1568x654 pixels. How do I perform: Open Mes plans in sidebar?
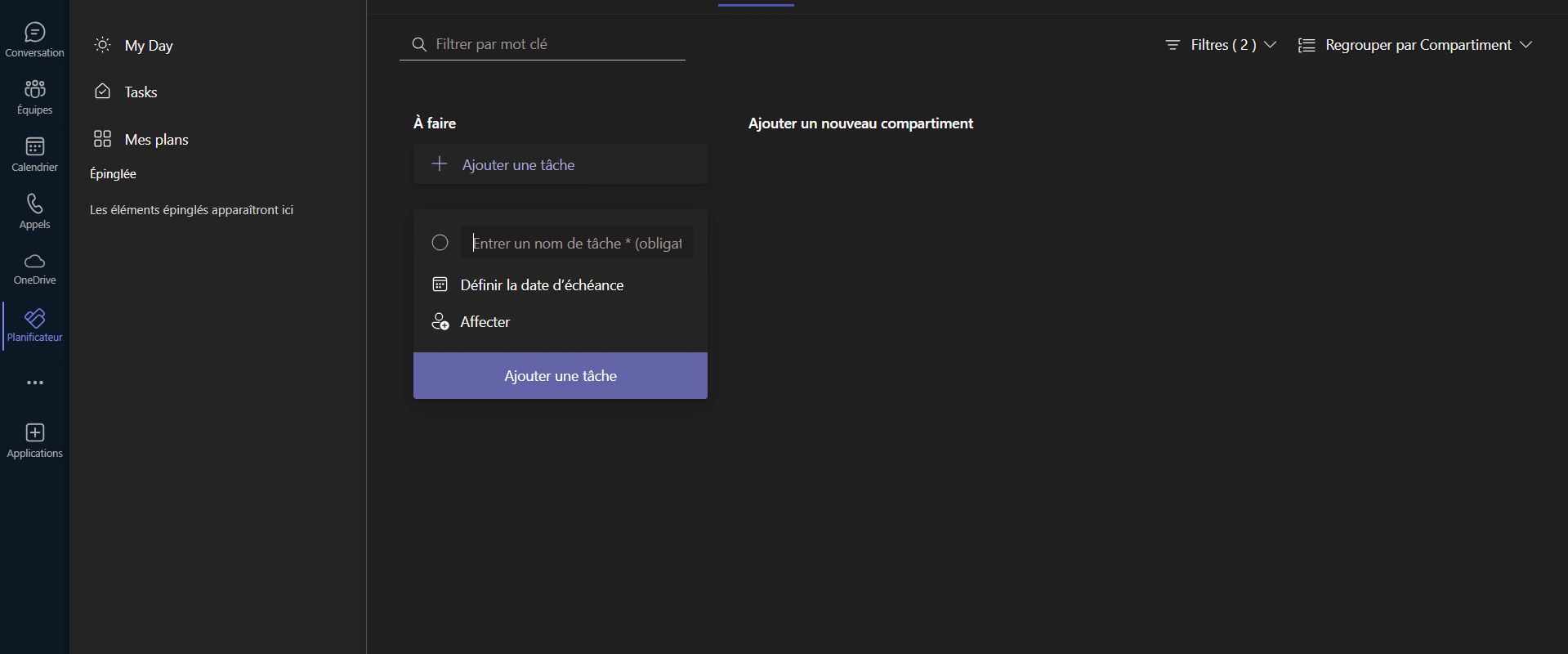click(x=156, y=140)
